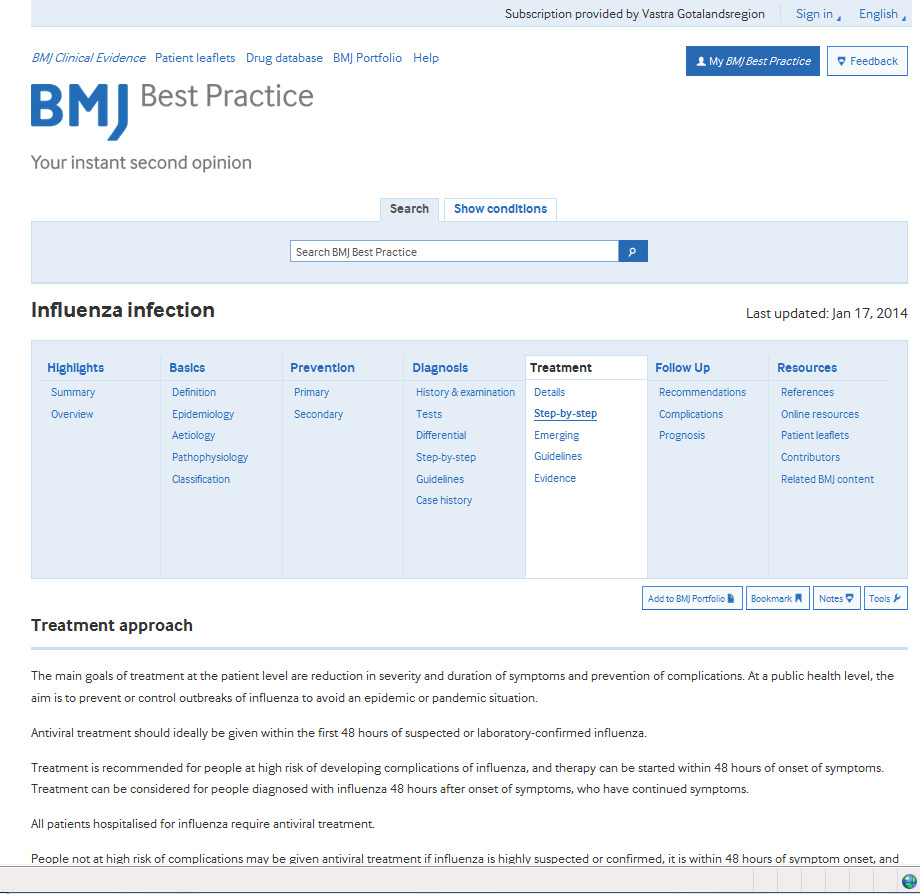The width and height of the screenshot is (920, 894).
Task: Open the Drug database link
Action: click(284, 58)
